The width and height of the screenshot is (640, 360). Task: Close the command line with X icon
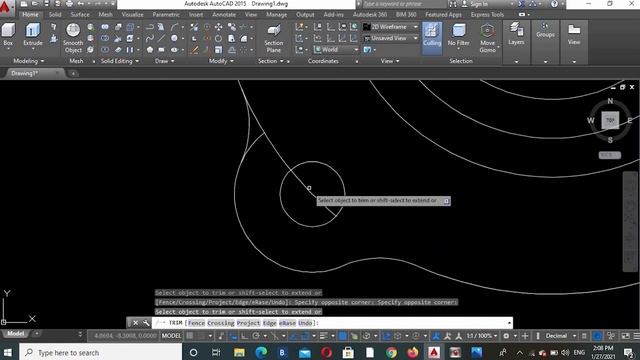point(136,323)
